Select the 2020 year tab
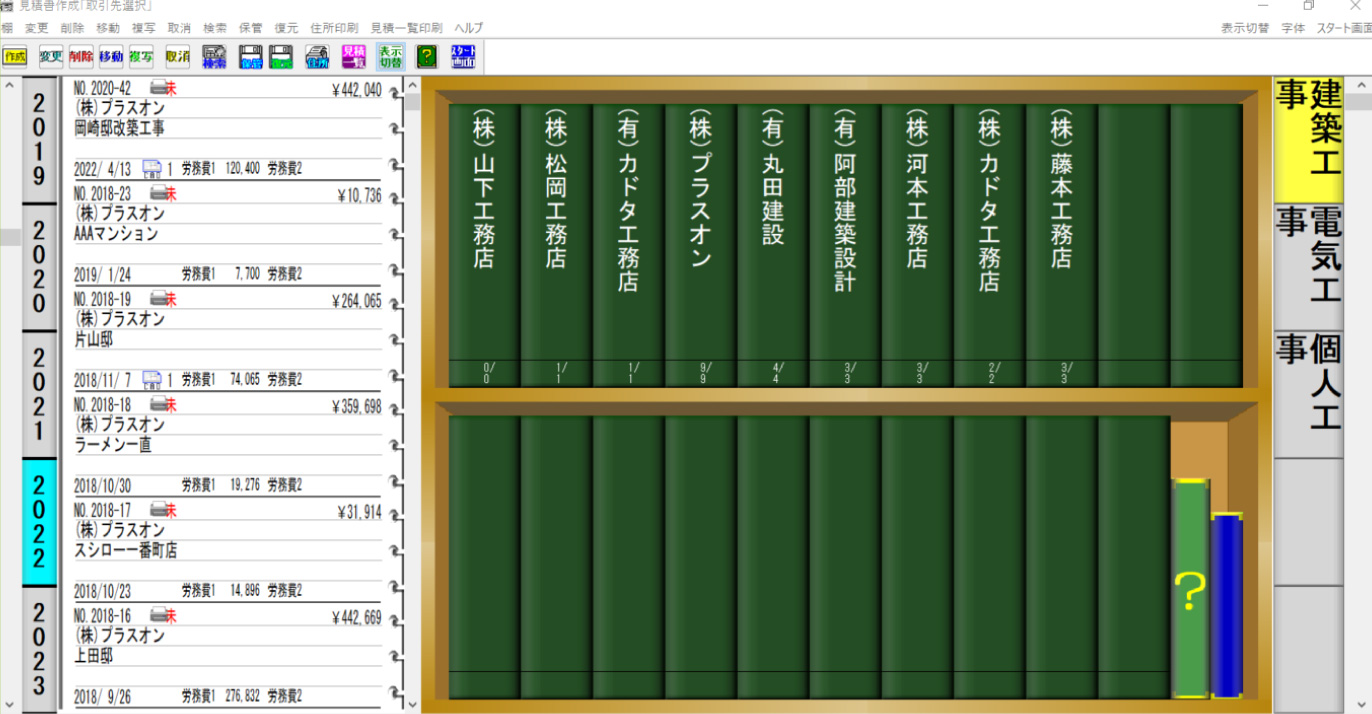This screenshot has width=1372, height=714. (x=39, y=267)
